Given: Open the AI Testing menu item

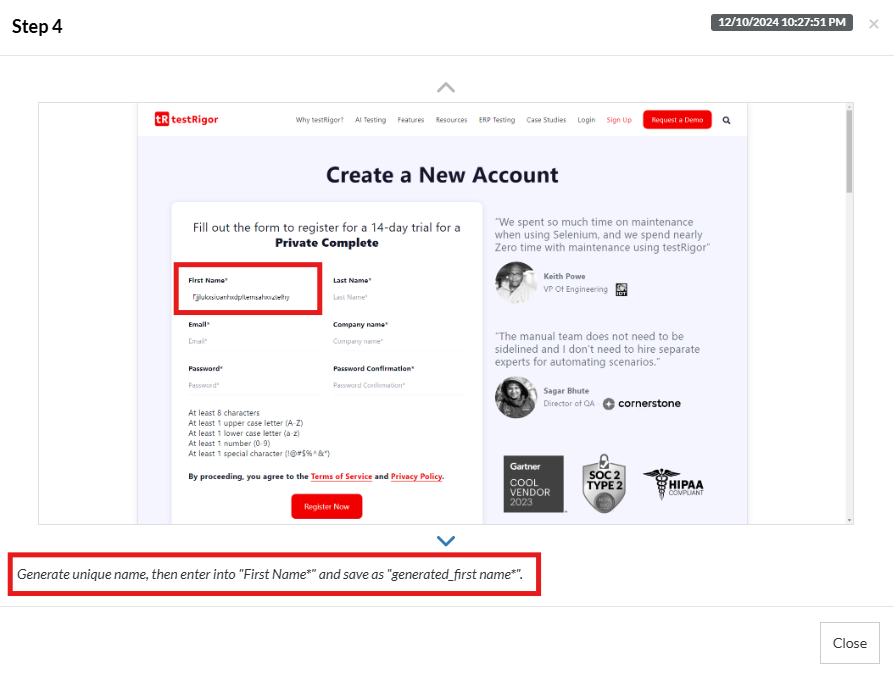Looking at the screenshot, I should [370, 120].
